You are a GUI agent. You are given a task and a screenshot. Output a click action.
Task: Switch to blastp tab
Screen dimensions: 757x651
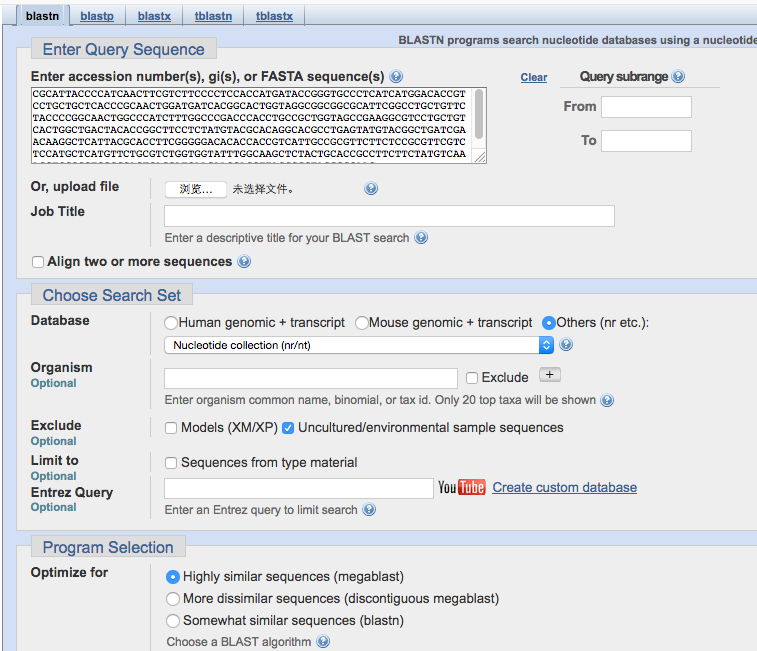[97, 16]
